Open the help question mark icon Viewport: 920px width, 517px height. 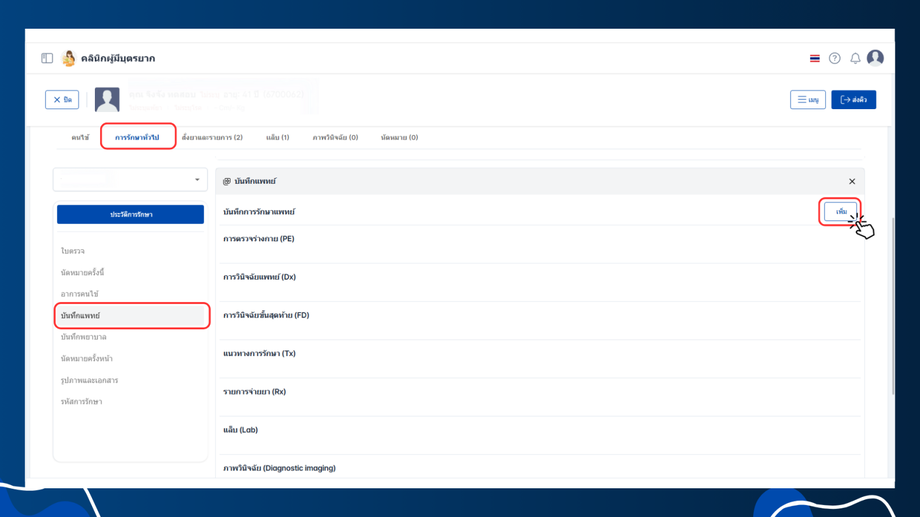click(x=834, y=58)
